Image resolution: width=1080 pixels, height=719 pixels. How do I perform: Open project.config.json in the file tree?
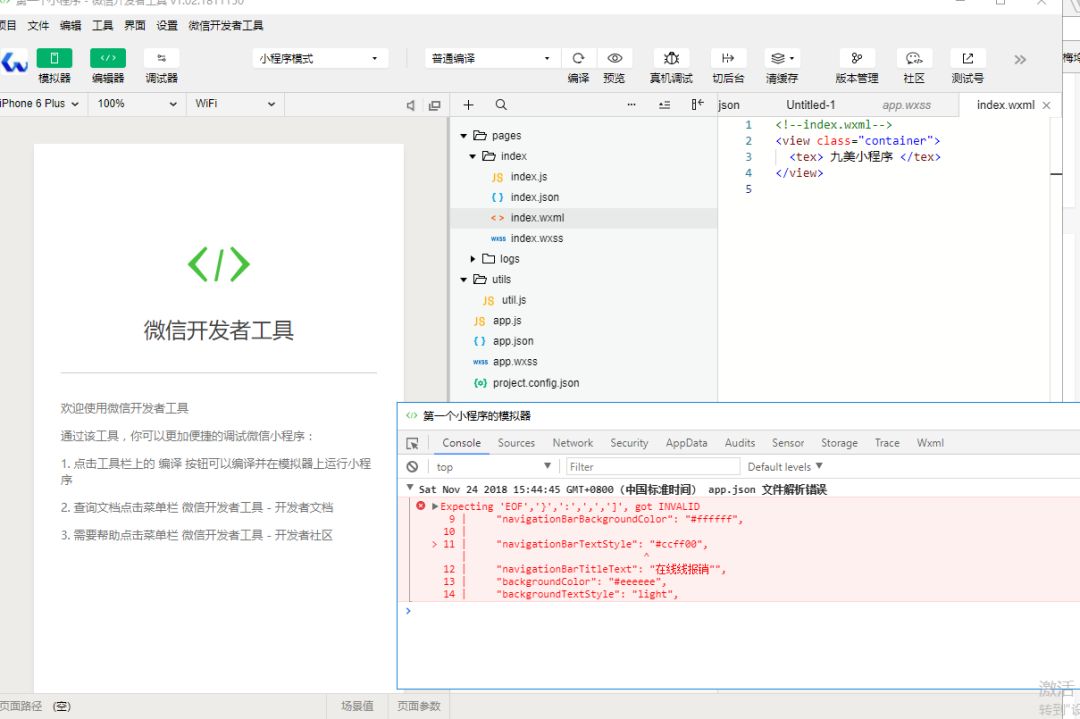536,383
